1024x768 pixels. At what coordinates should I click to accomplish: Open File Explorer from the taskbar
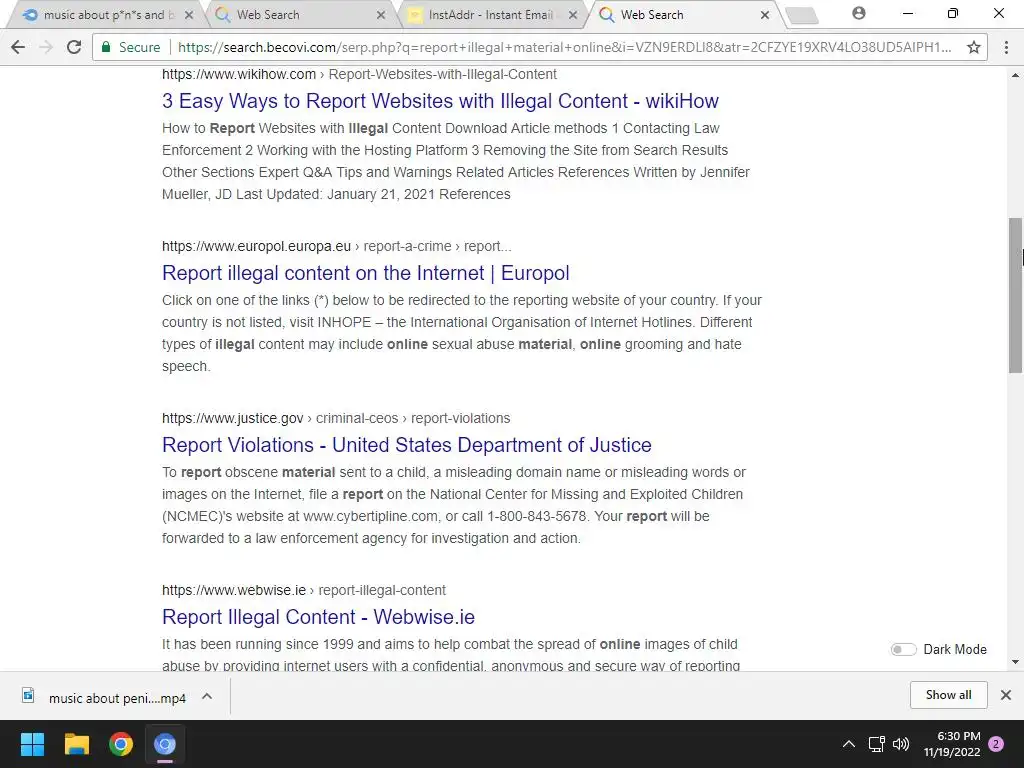pos(76,744)
